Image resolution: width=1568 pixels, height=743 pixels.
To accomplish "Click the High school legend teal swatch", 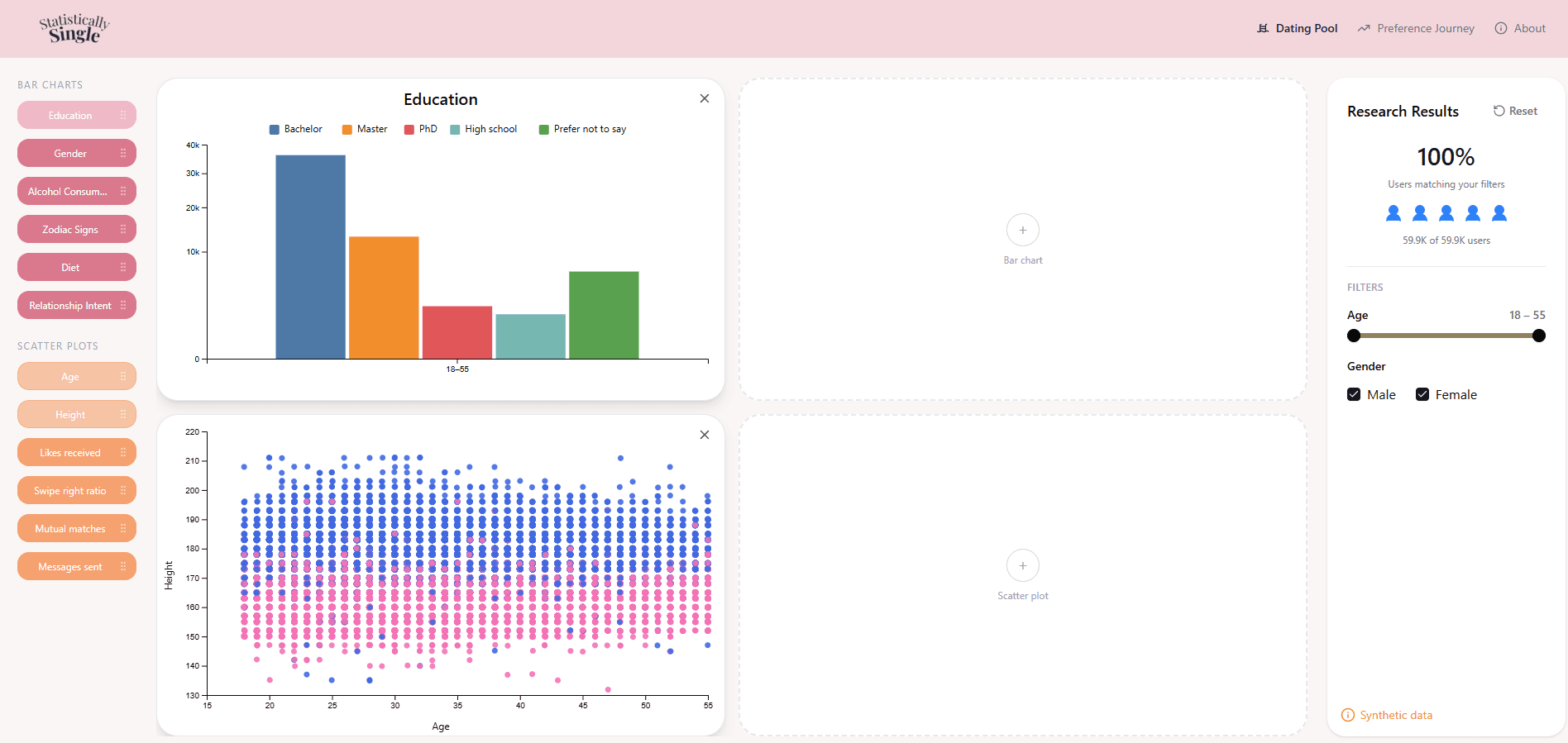I will coord(455,130).
